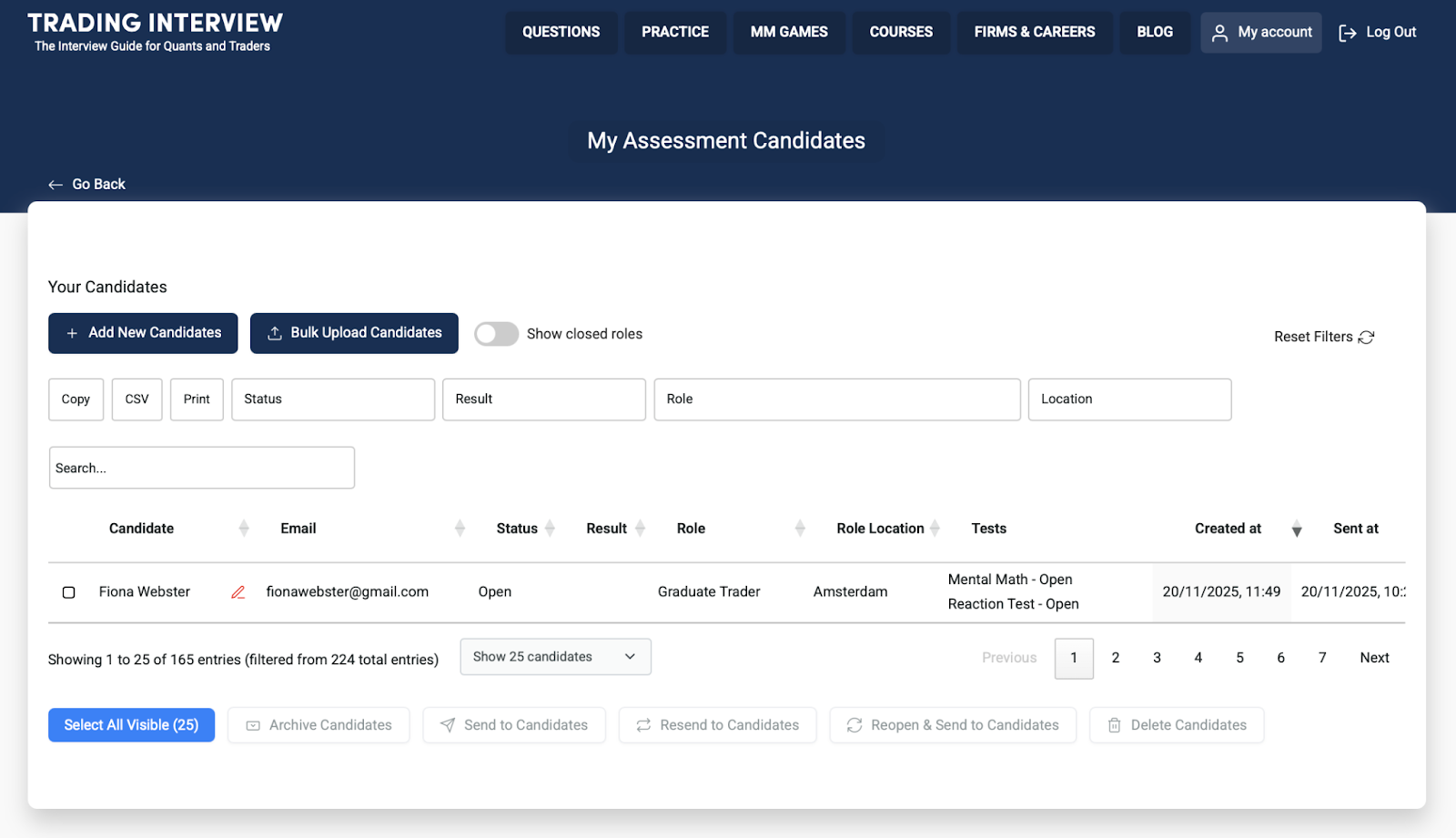The width and height of the screenshot is (1456, 838).
Task: Sort by Created at column arrow
Action: [1297, 530]
